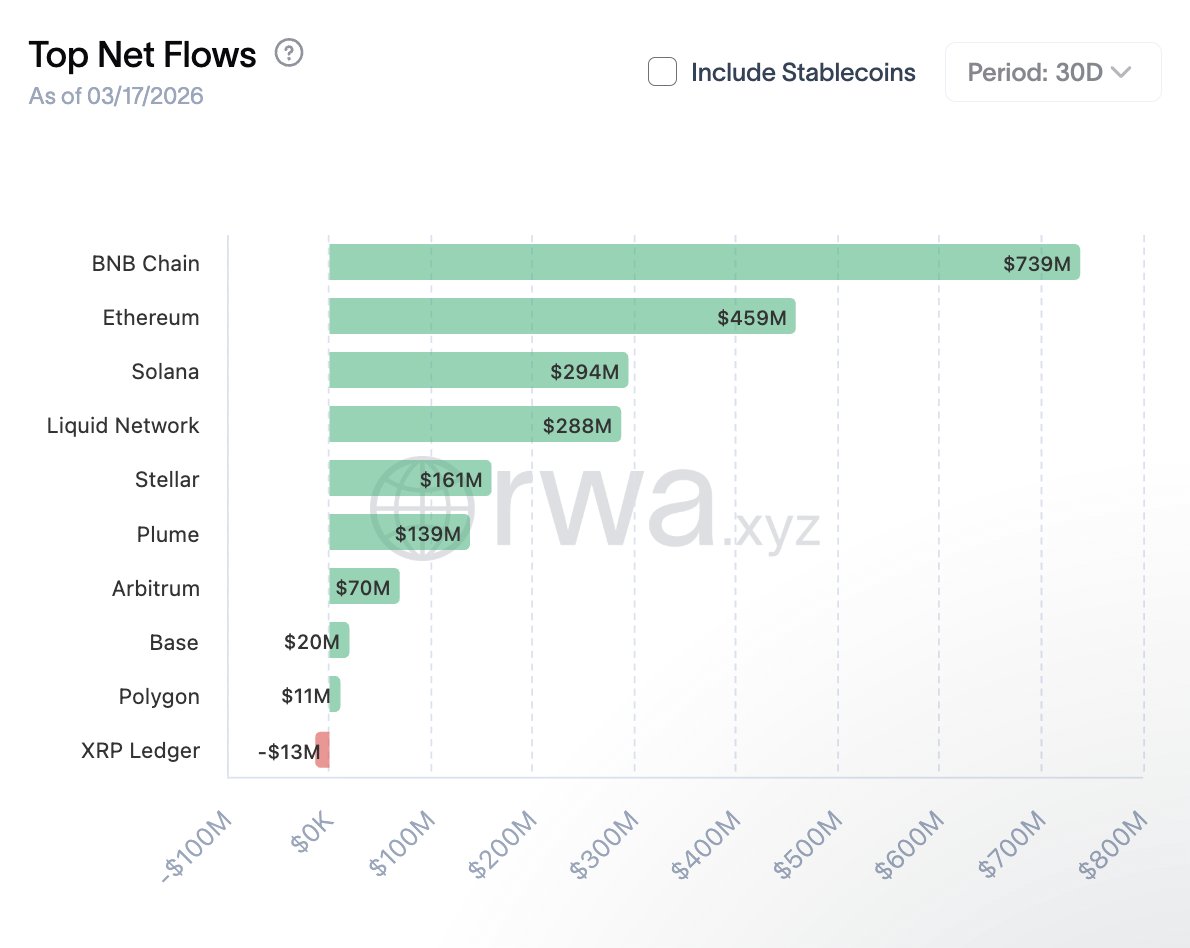Click the Top Net Flows title
This screenshot has width=1190, height=948.
pos(142,54)
